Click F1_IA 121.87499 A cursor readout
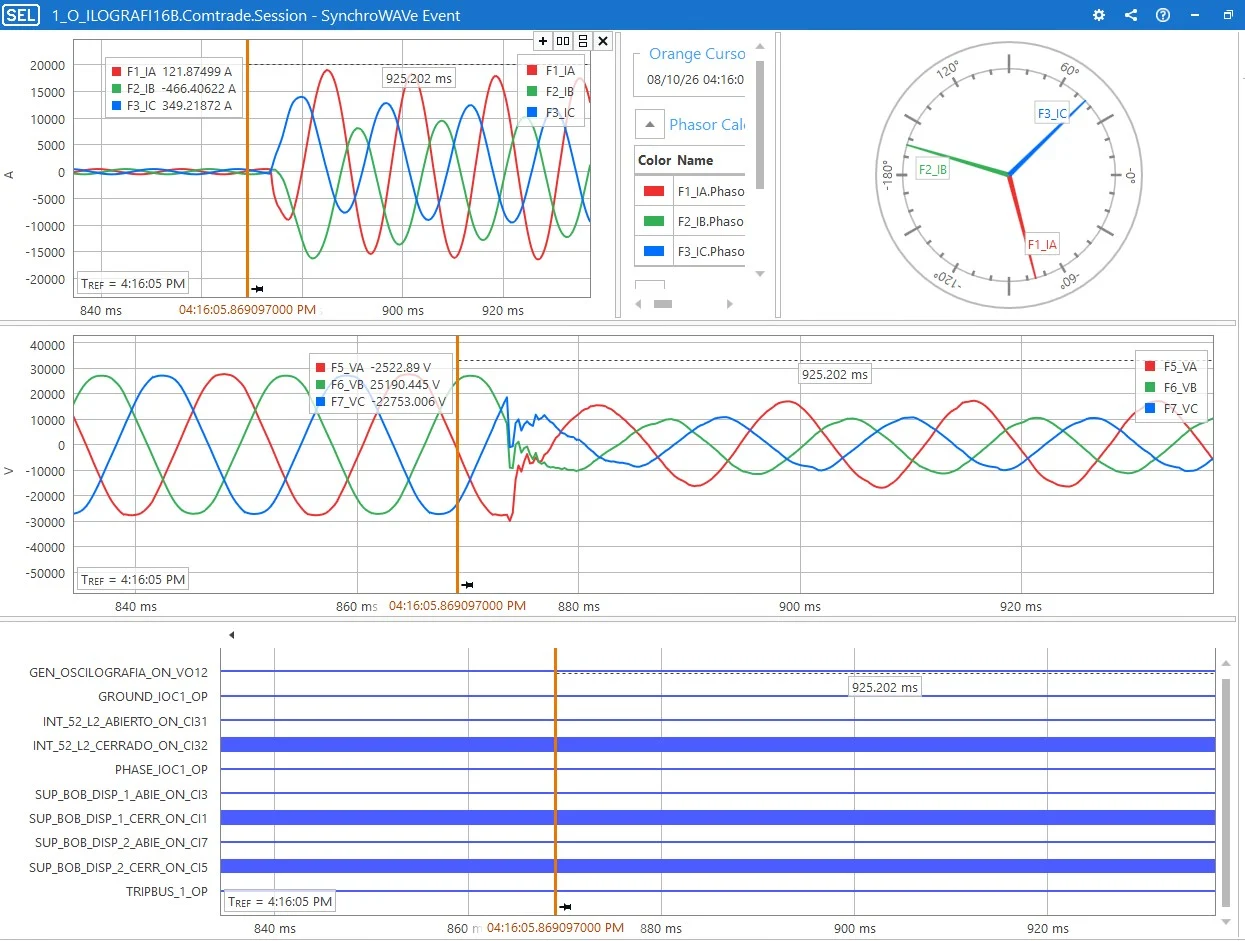 pyautogui.click(x=172, y=72)
